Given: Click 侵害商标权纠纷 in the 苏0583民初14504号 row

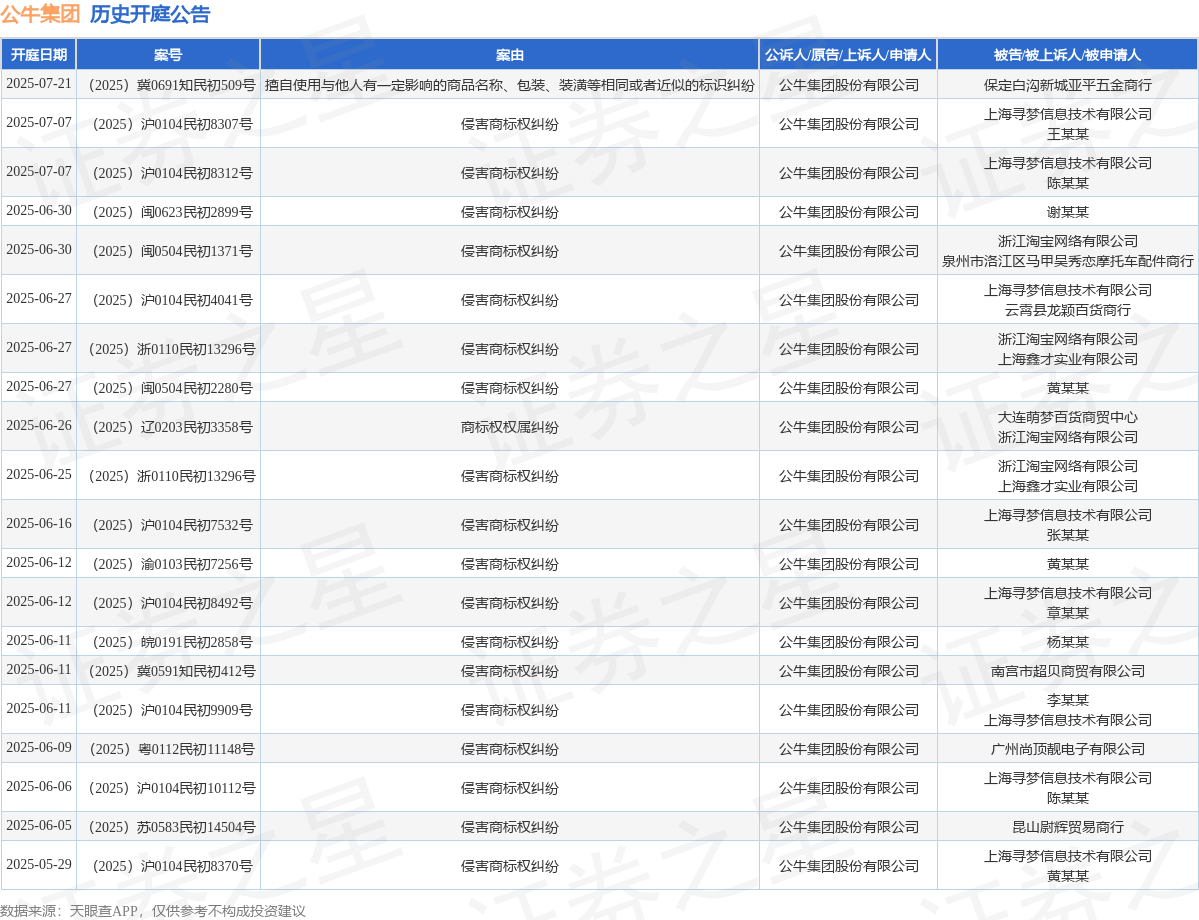Looking at the screenshot, I should pyautogui.click(x=509, y=827).
